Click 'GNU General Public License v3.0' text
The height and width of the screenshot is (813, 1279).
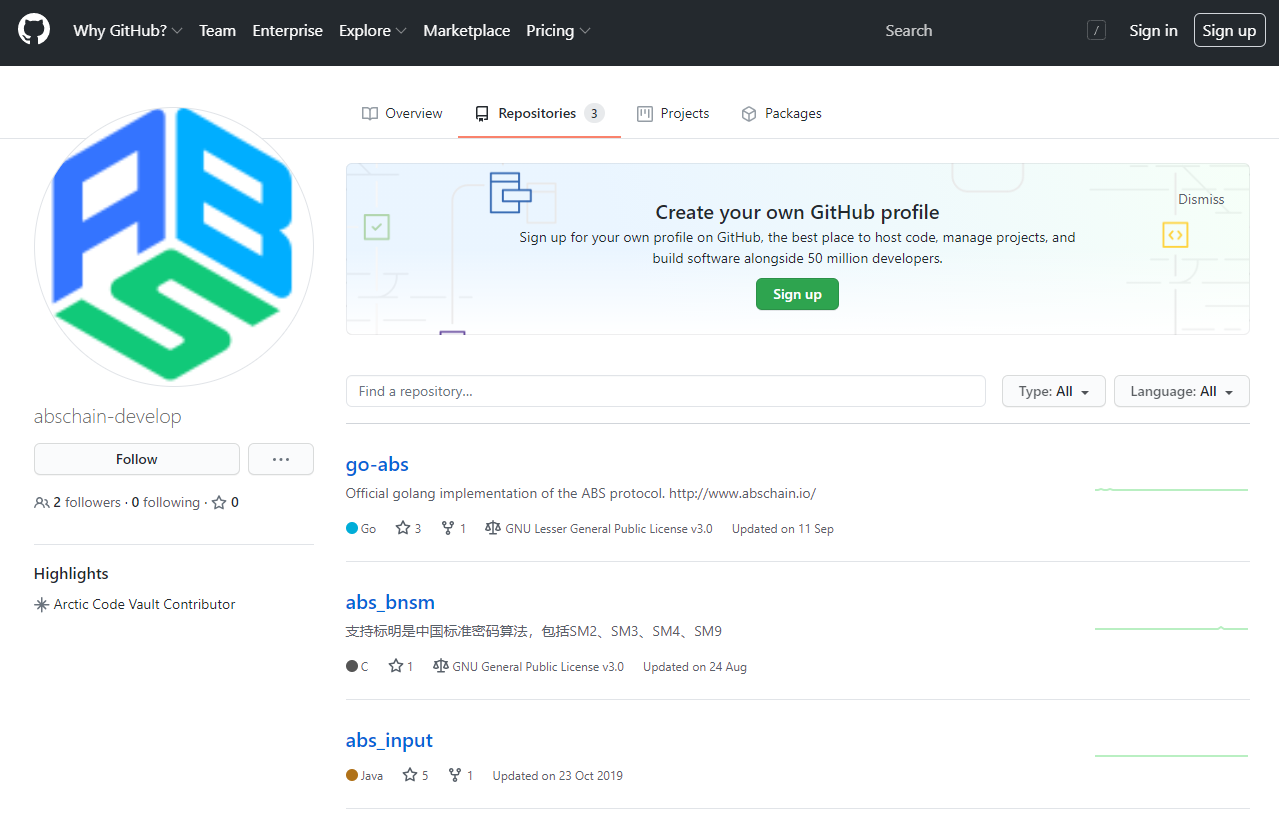[538, 667]
